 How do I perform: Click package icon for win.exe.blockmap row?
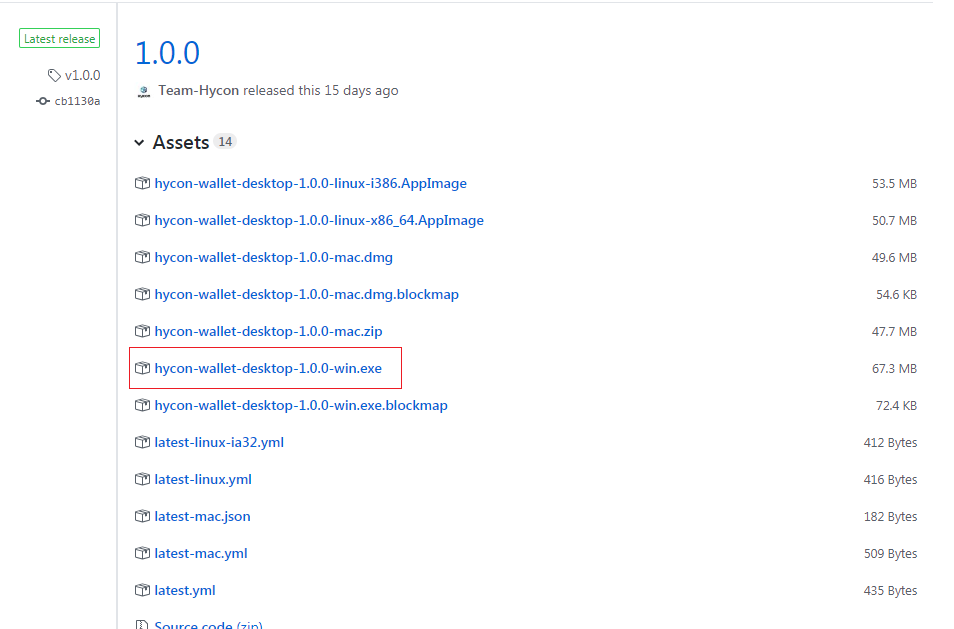click(142, 405)
